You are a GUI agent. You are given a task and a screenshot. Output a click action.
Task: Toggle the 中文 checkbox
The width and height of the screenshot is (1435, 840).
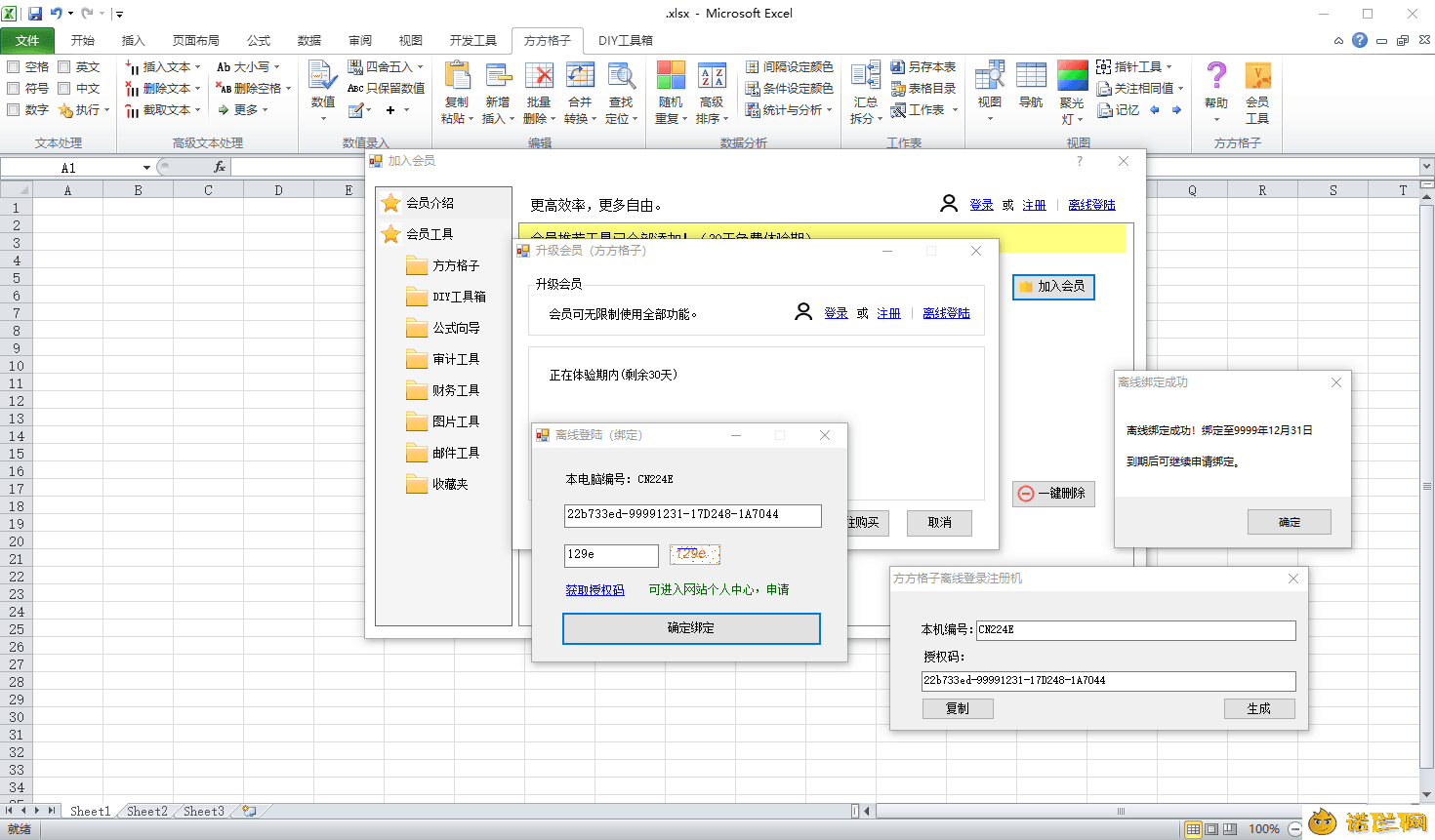[x=64, y=89]
